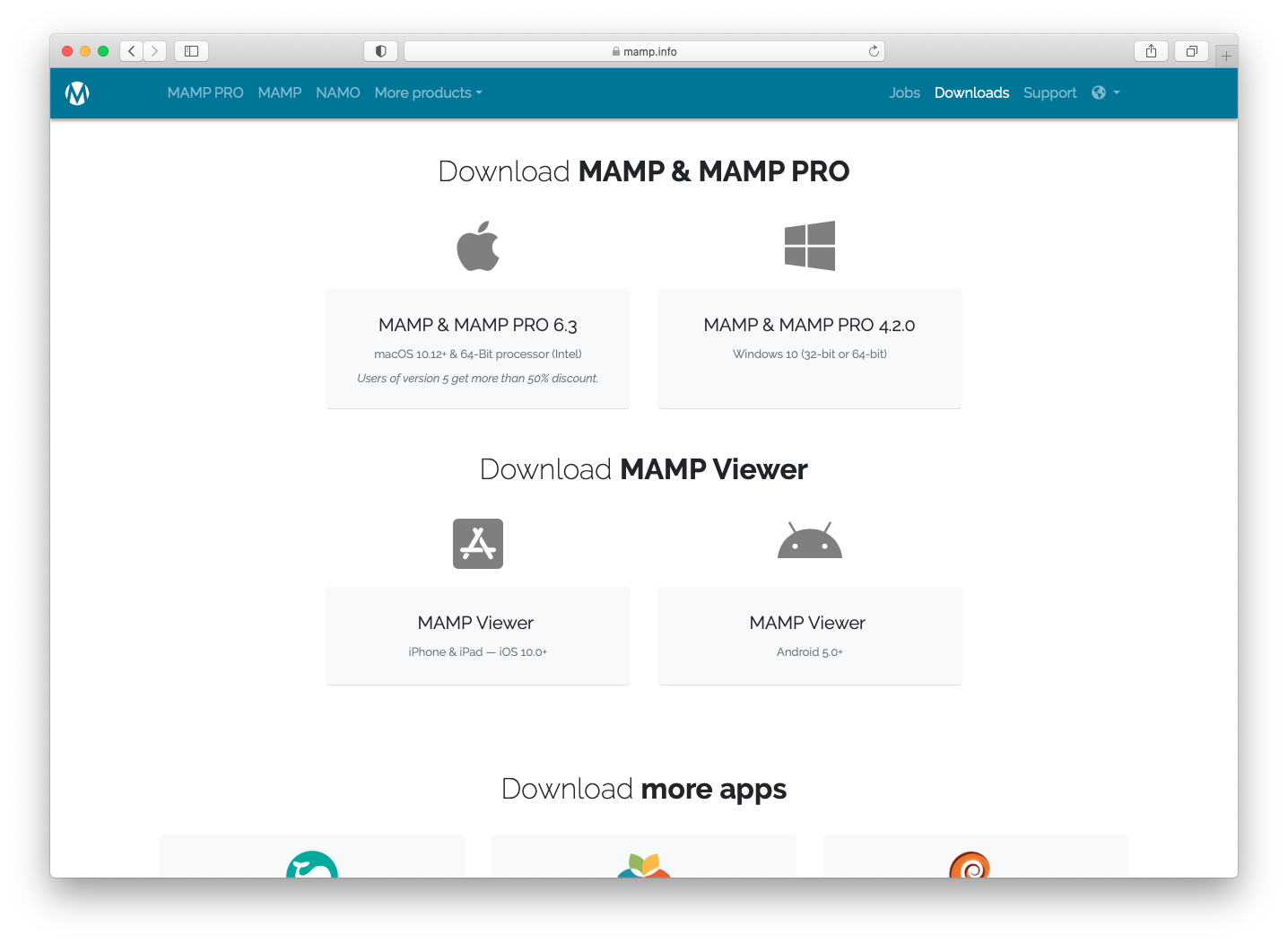Image resolution: width=1288 pixels, height=944 pixels.
Task: Click the Windows logo icon
Action: [x=809, y=246]
